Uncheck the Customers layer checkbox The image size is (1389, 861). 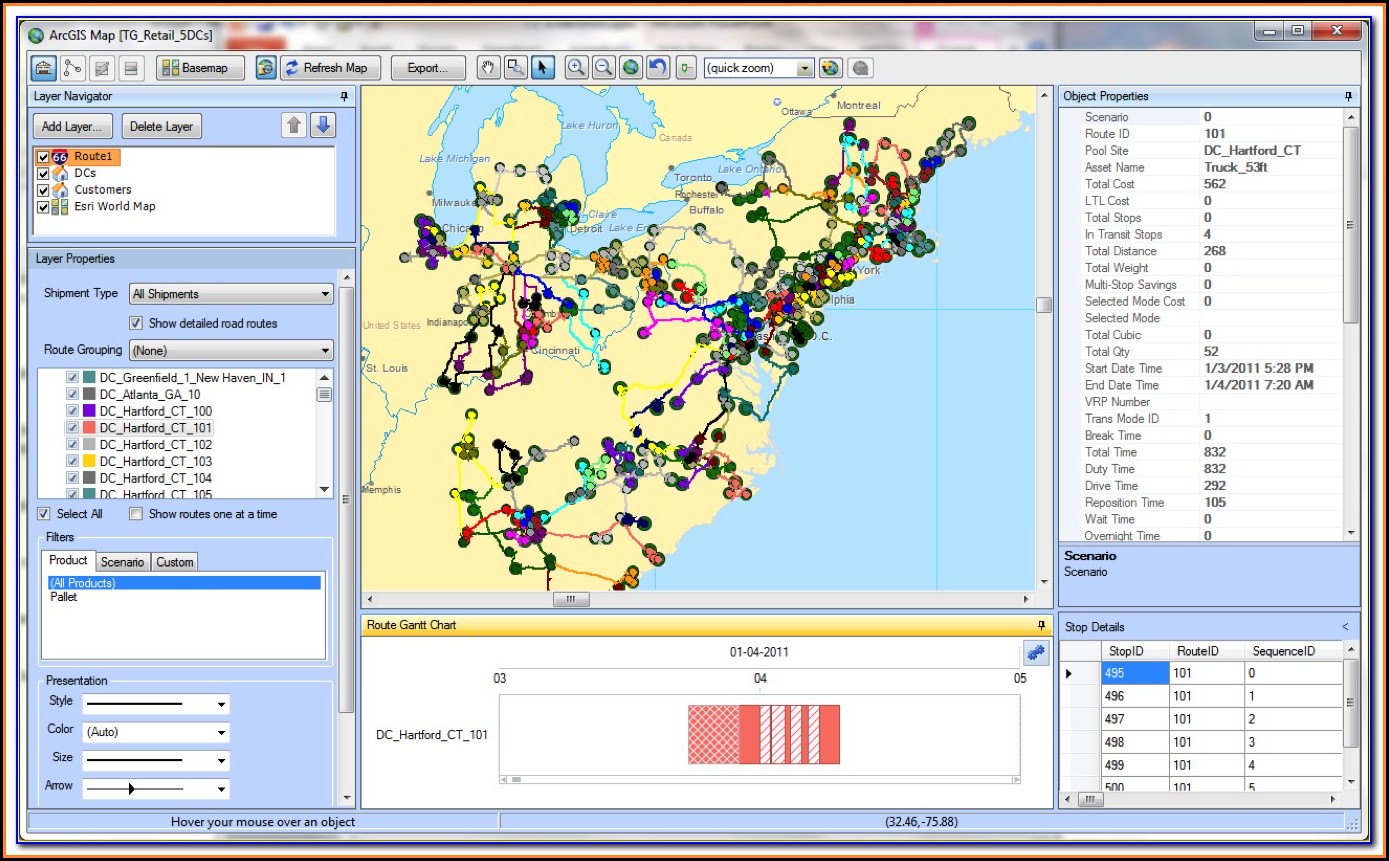pyautogui.click(x=43, y=190)
